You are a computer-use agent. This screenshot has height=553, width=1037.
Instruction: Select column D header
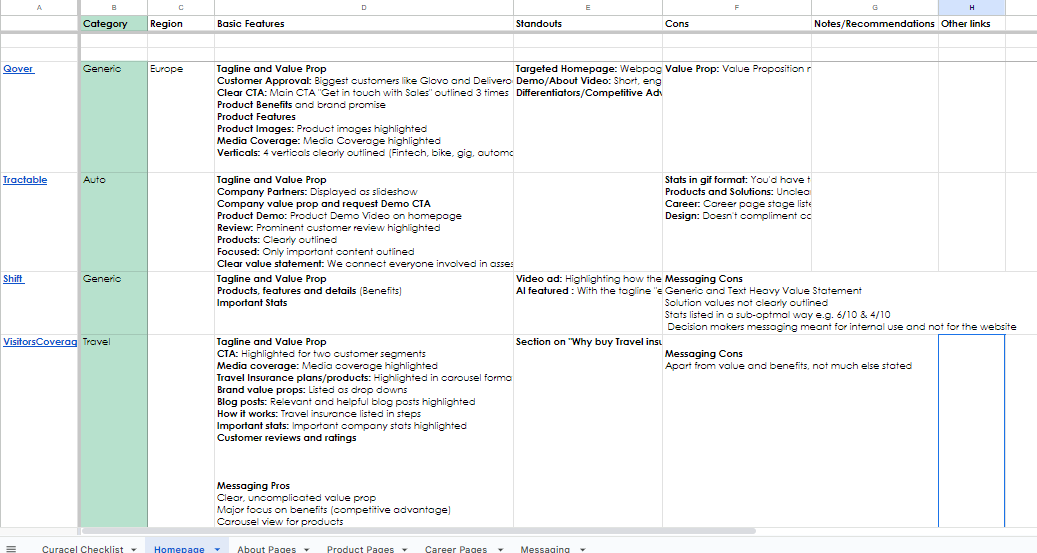pos(364,7)
